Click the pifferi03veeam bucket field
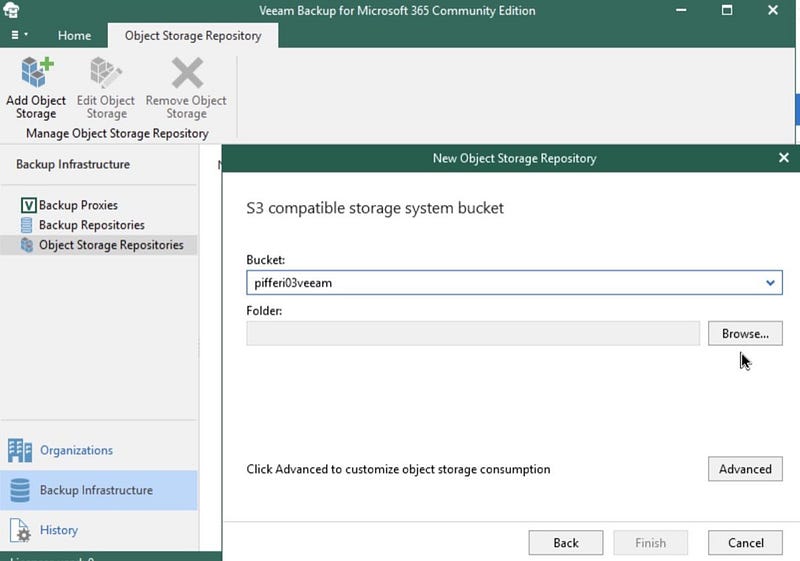The width and height of the screenshot is (800, 561). 514,283
